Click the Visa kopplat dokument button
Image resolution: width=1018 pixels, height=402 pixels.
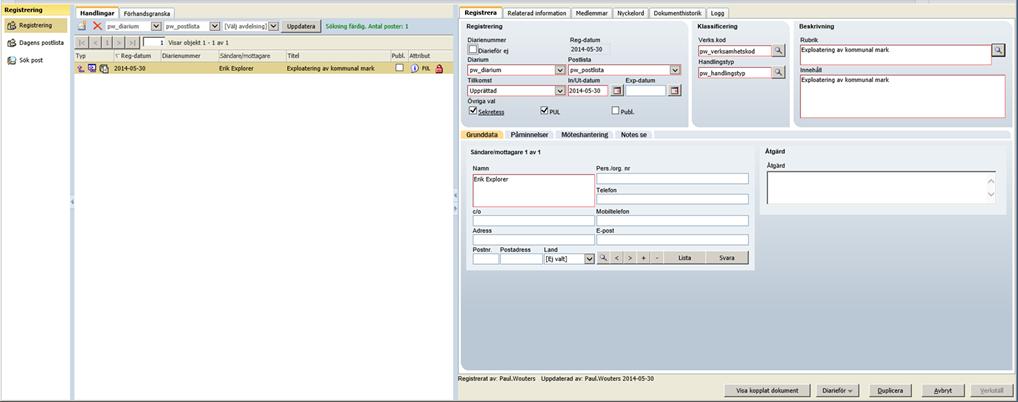coord(767,390)
